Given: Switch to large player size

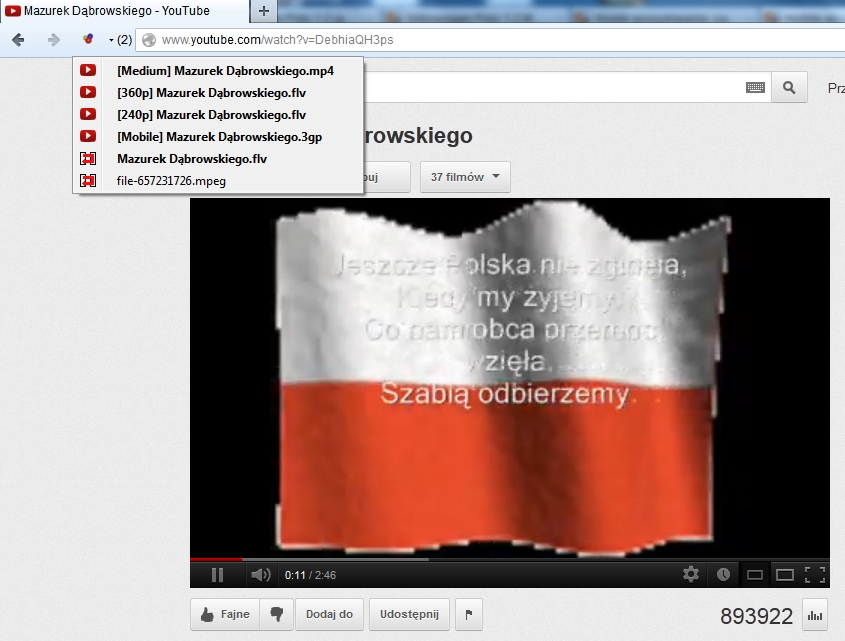Looking at the screenshot, I should pyautogui.click(x=785, y=574).
